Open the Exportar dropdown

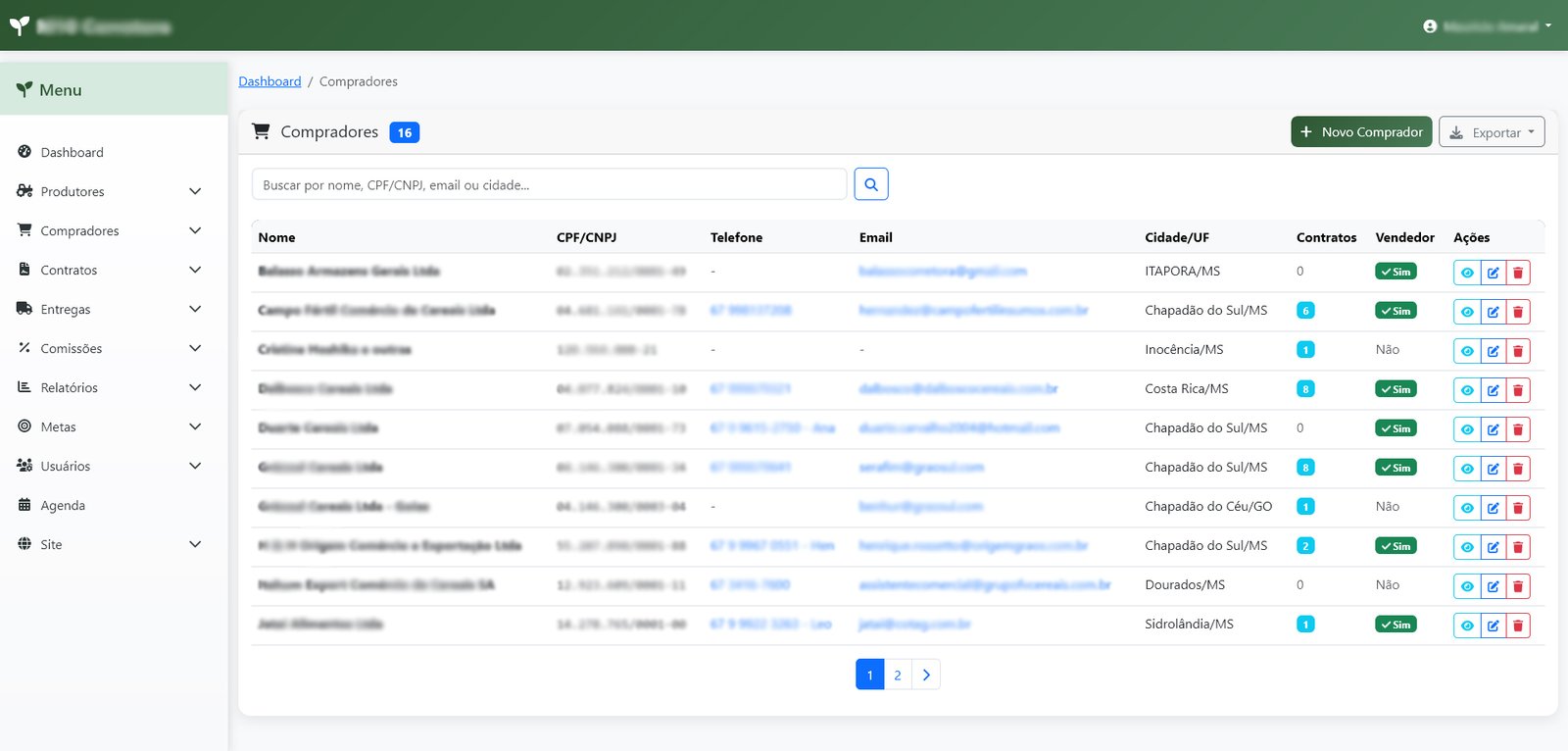tap(1492, 132)
